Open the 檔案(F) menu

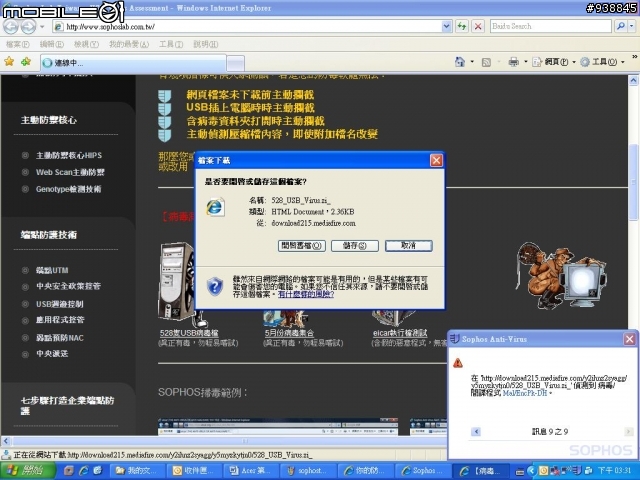[x=18, y=44]
